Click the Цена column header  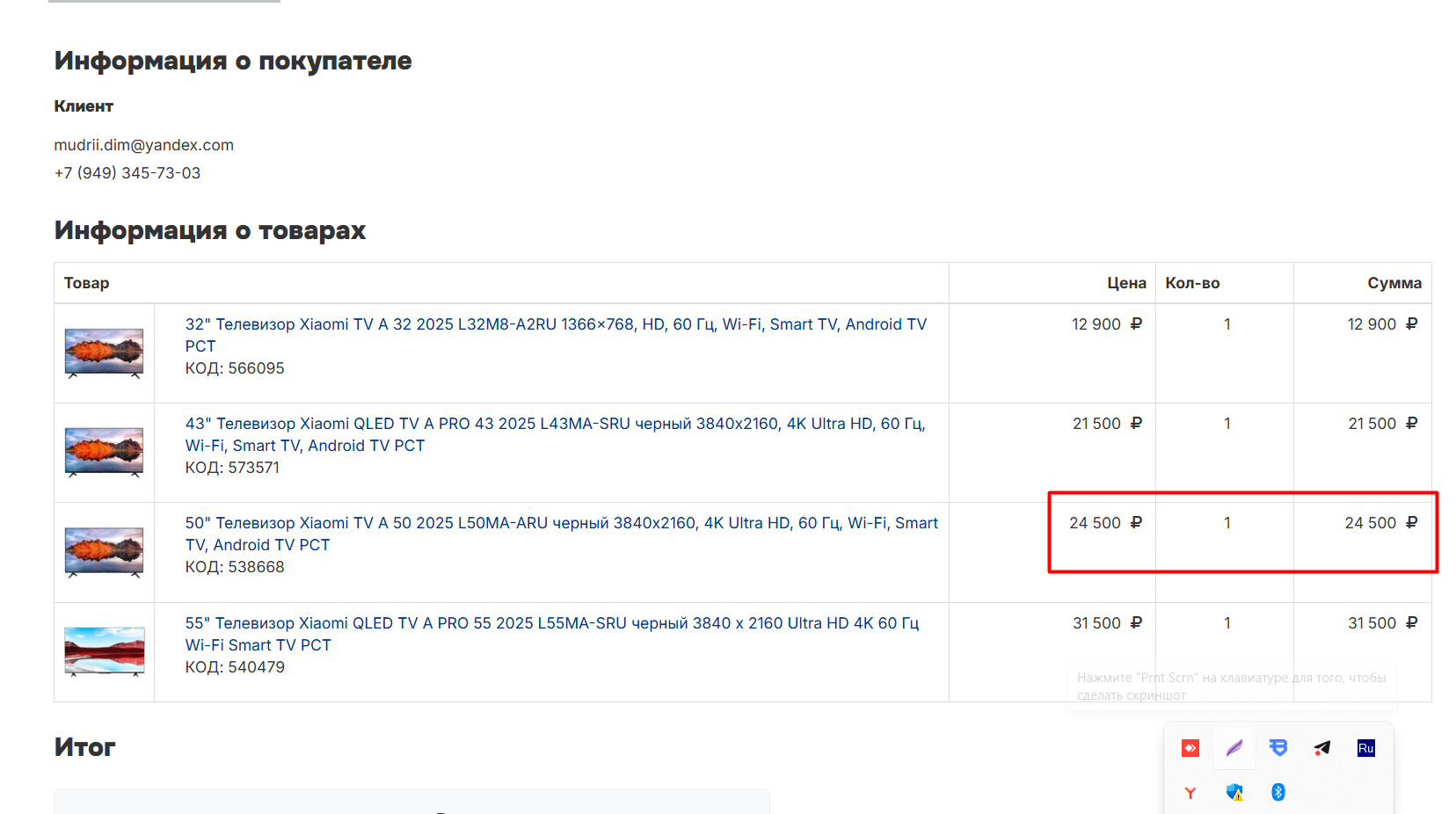pos(1126,283)
